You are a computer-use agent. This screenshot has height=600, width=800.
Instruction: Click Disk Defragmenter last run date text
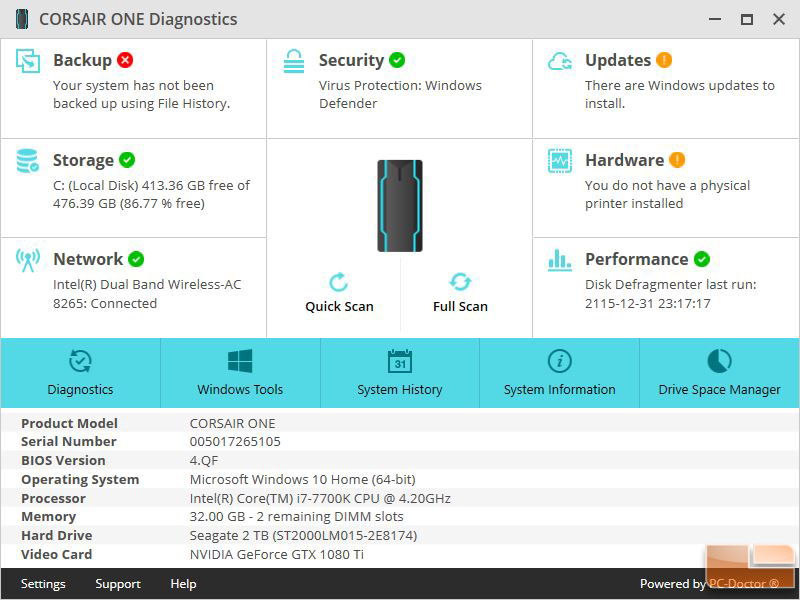670,294
